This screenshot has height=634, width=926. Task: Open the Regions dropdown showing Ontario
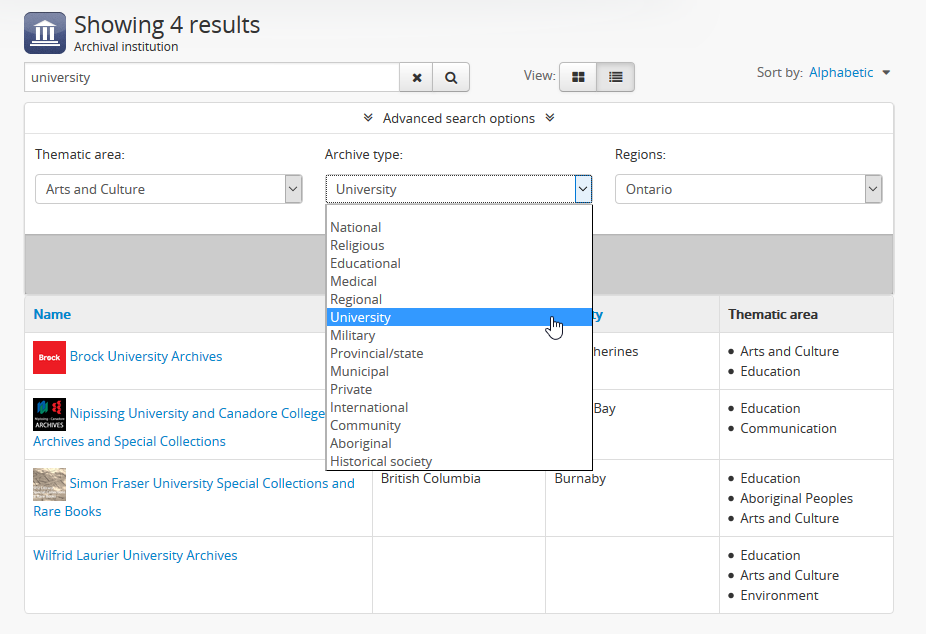748,189
